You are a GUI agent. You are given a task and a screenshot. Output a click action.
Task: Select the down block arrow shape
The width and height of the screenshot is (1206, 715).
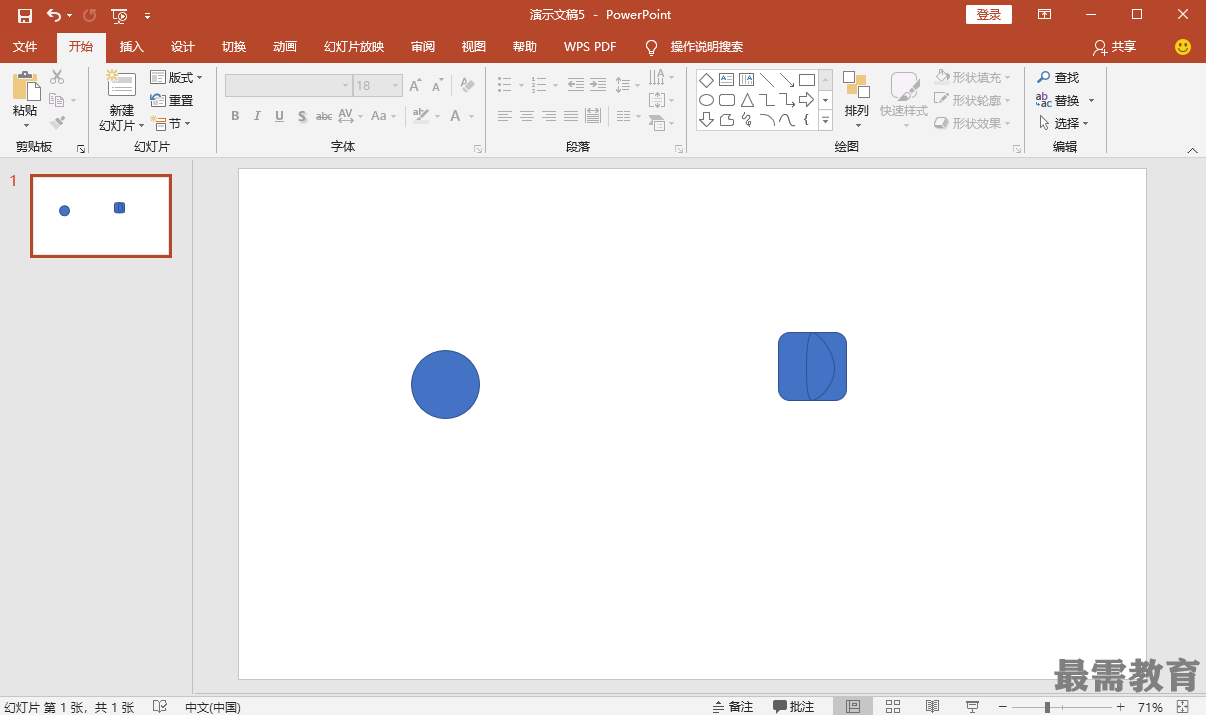pos(706,120)
